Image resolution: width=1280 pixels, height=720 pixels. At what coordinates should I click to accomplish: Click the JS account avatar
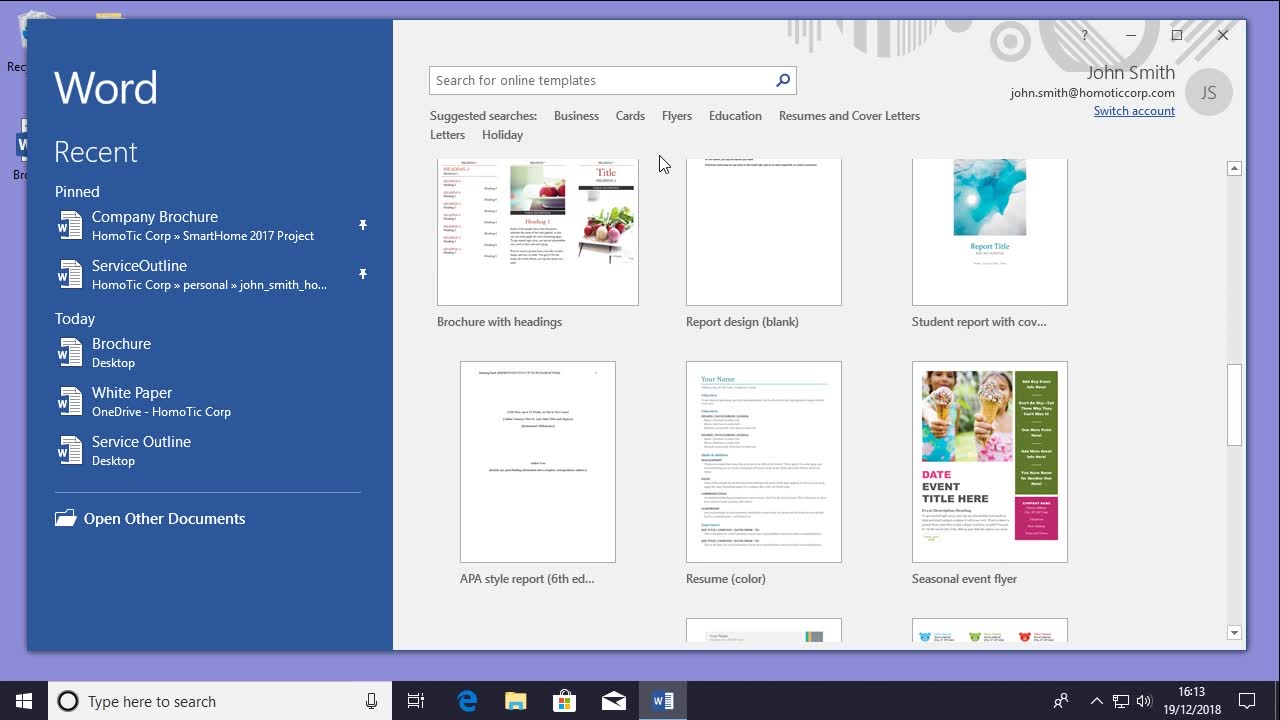pyautogui.click(x=1208, y=92)
